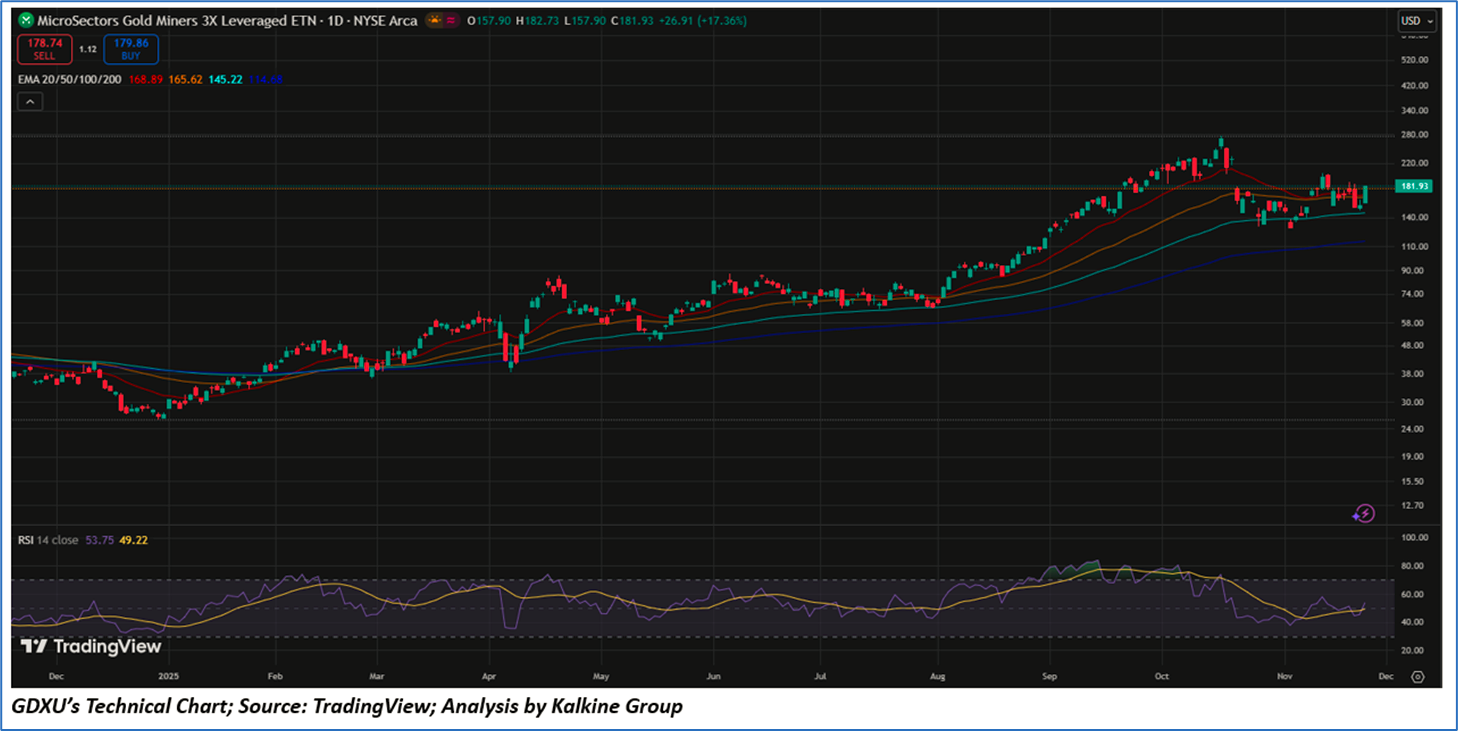Click the RSI moving average value 49.22

[x=133, y=540]
